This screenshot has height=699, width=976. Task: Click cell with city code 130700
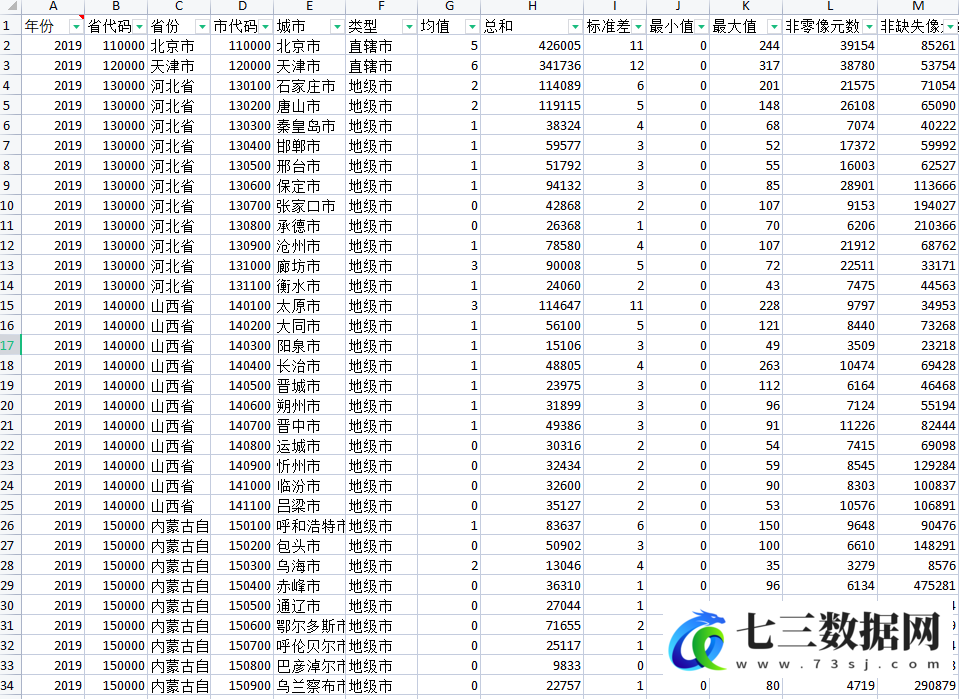pyautogui.click(x=242, y=205)
